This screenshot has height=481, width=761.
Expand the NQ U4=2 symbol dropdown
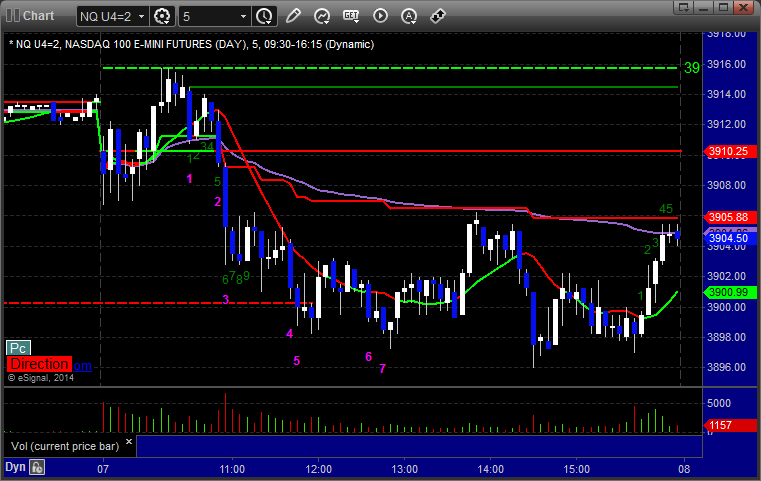click(x=141, y=17)
